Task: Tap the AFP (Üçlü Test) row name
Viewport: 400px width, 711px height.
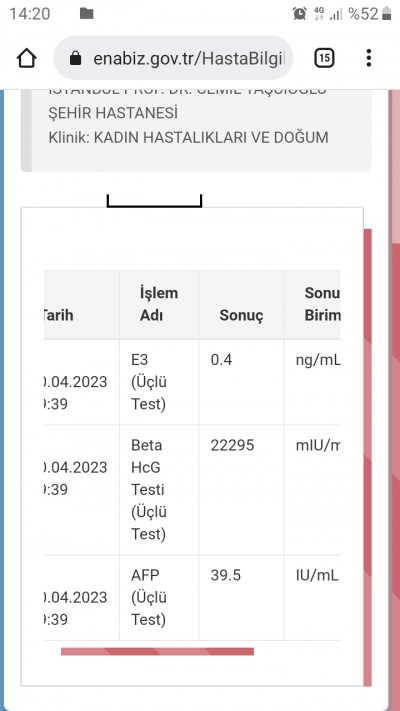Action: (149, 598)
